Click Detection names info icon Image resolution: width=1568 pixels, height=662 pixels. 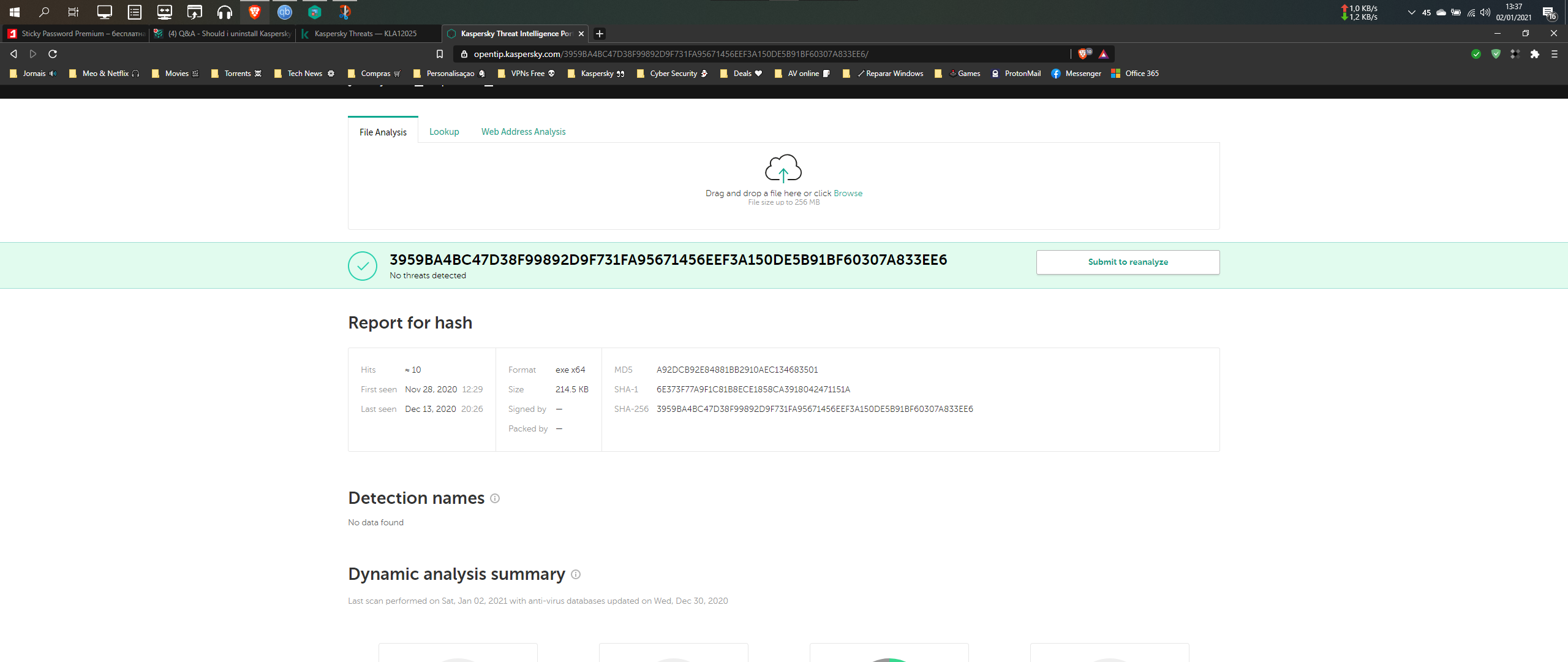[x=495, y=498]
